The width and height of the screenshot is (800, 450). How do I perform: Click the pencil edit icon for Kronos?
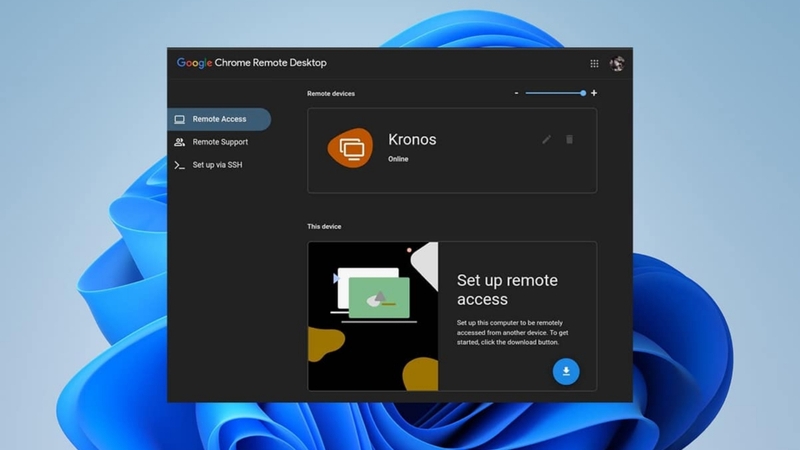(x=546, y=139)
